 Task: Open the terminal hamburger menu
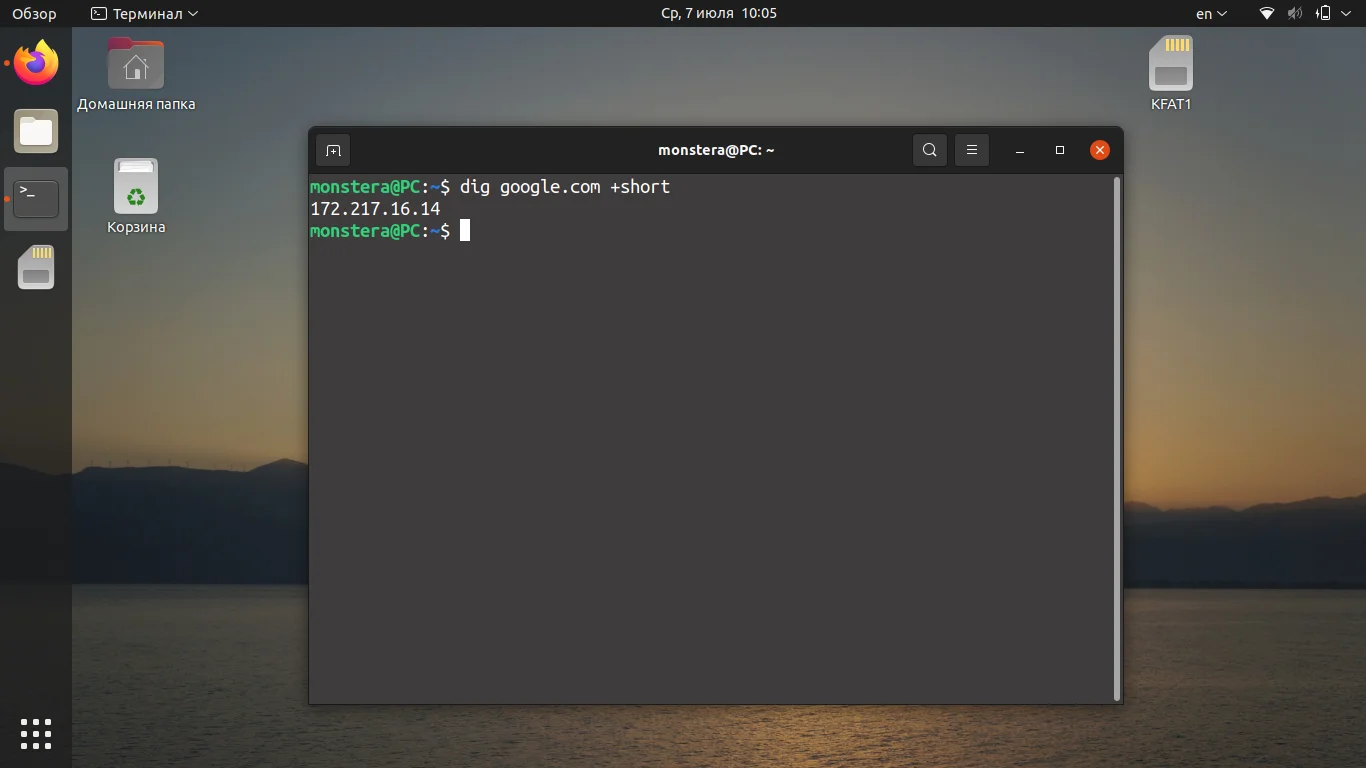click(x=972, y=150)
